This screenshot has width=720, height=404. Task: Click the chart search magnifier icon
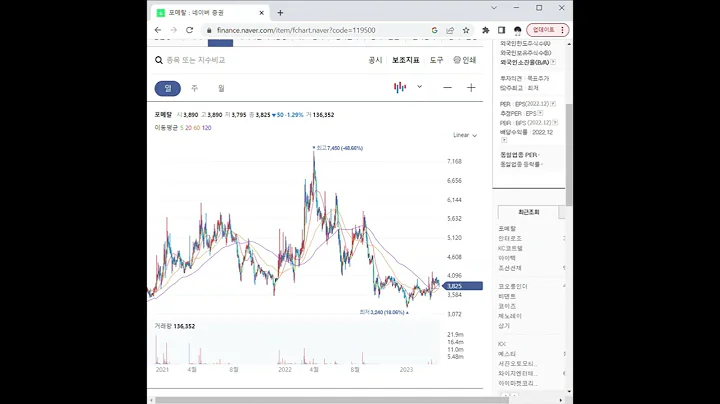pyautogui.click(x=159, y=60)
